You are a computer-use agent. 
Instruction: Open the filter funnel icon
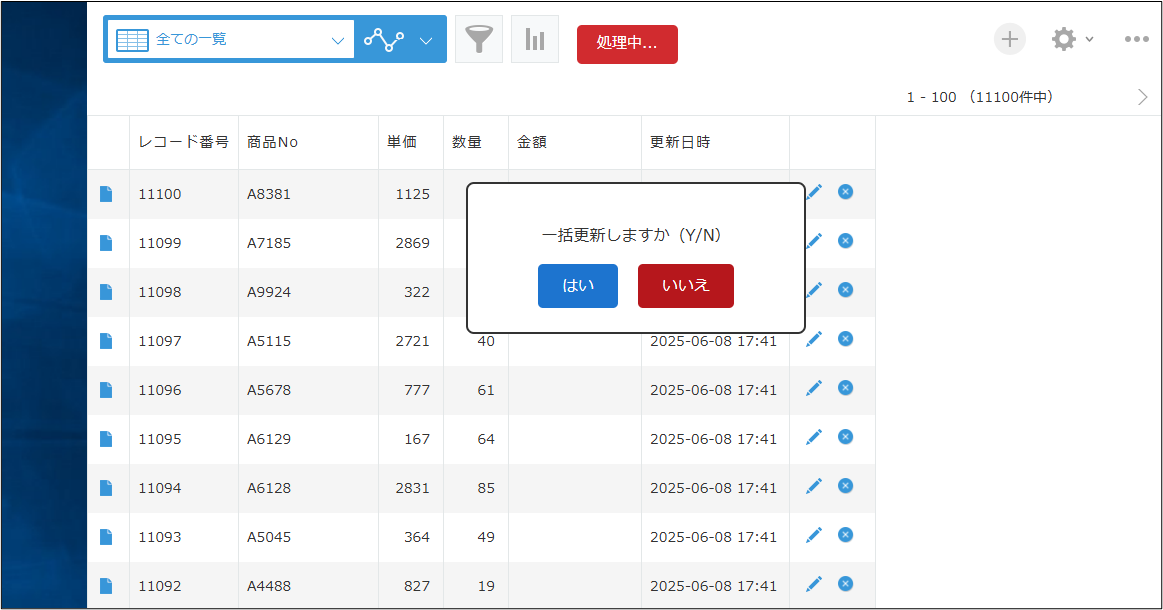pos(479,40)
